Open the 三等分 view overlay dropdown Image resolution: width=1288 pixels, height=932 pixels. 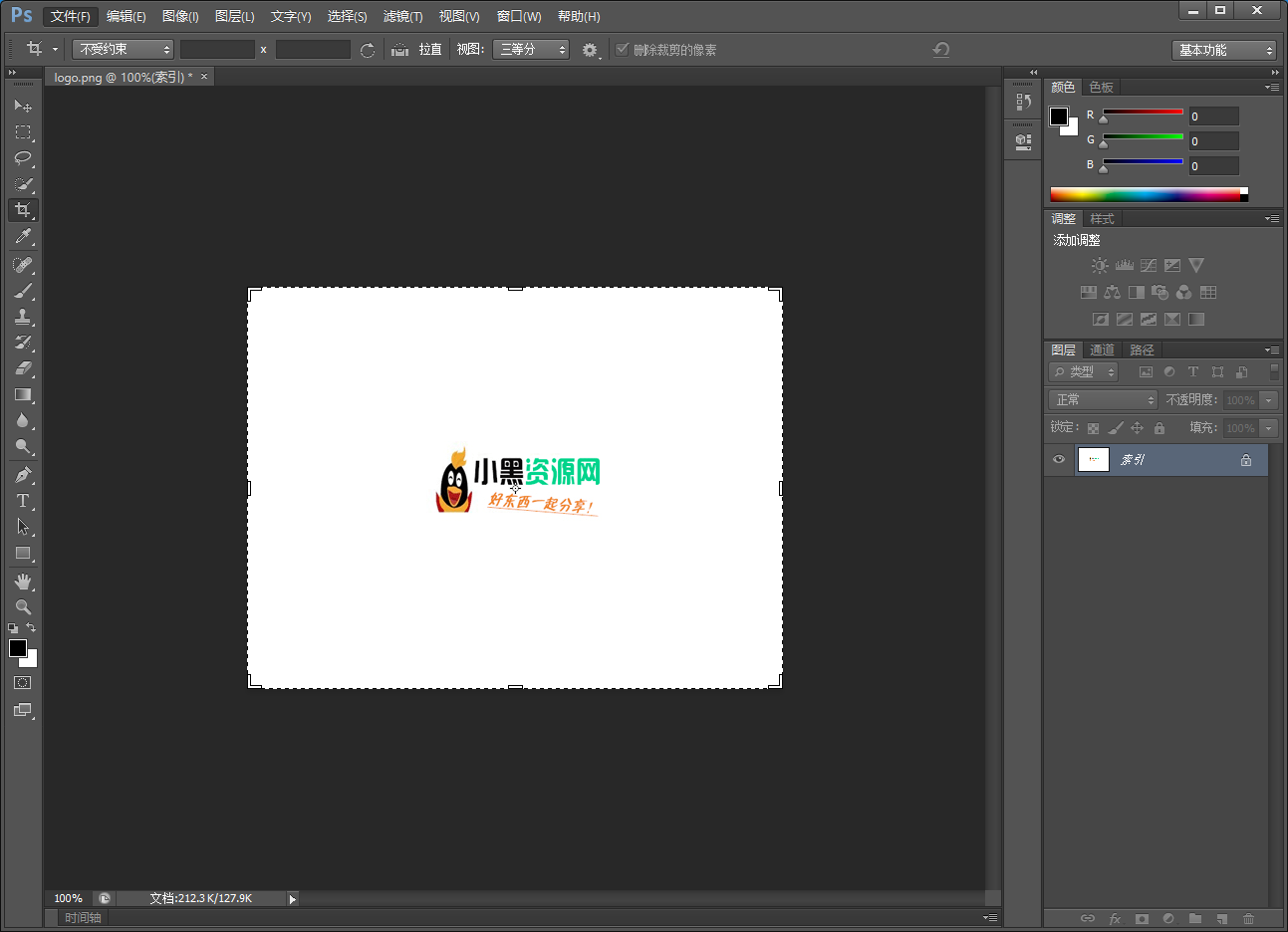tap(531, 50)
